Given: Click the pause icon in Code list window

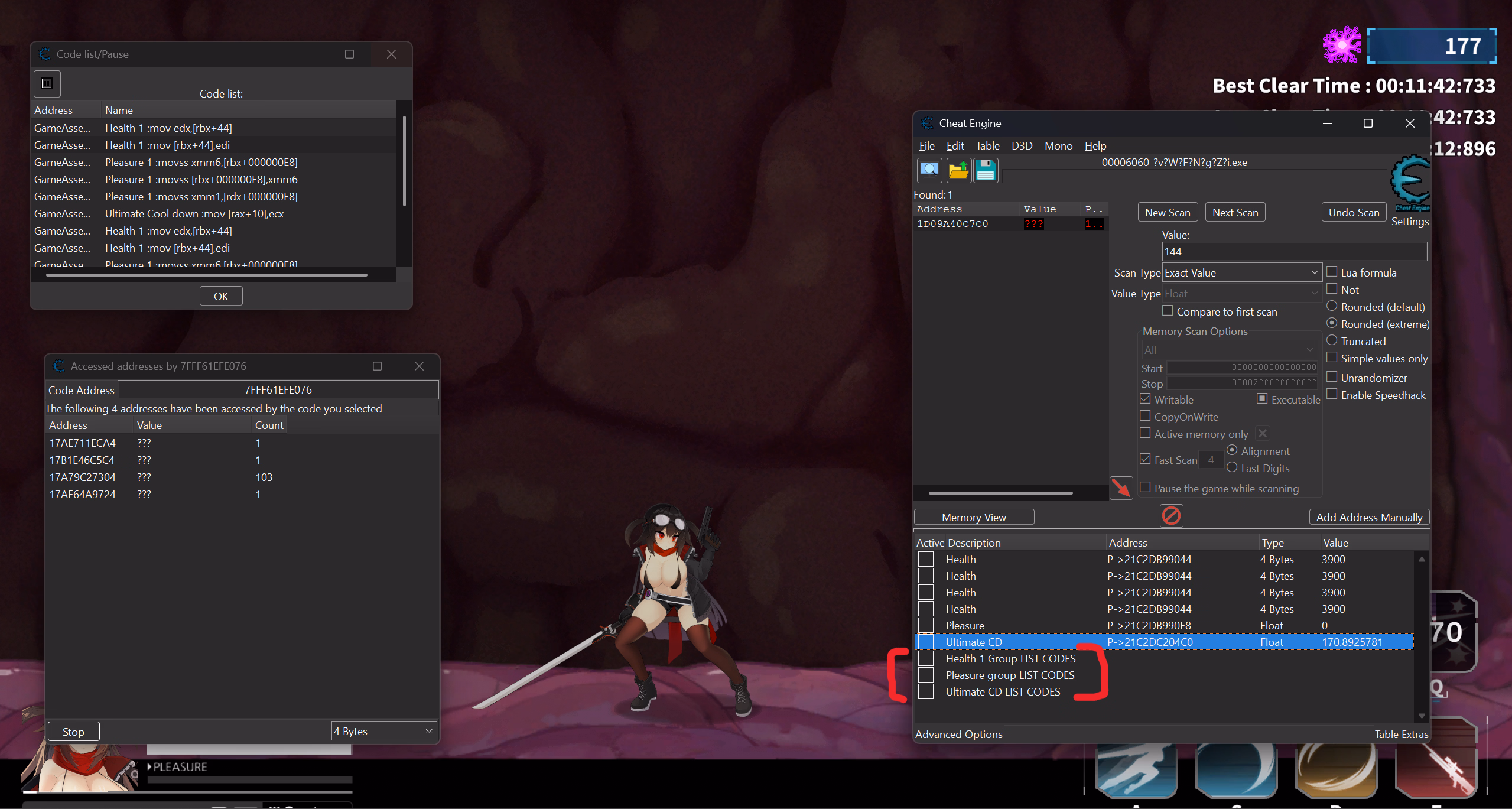Looking at the screenshot, I should (47, 83).
